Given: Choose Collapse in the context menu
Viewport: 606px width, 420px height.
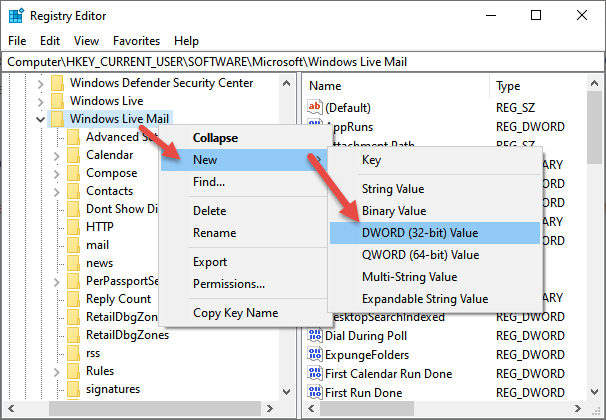Looking at the screenshot, I should click(245, 138).
